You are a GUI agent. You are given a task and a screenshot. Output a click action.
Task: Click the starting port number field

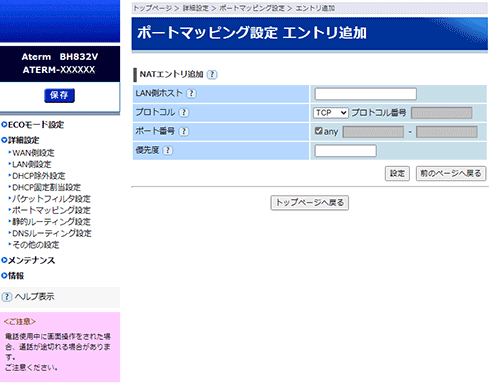click(x=373, y=132)
